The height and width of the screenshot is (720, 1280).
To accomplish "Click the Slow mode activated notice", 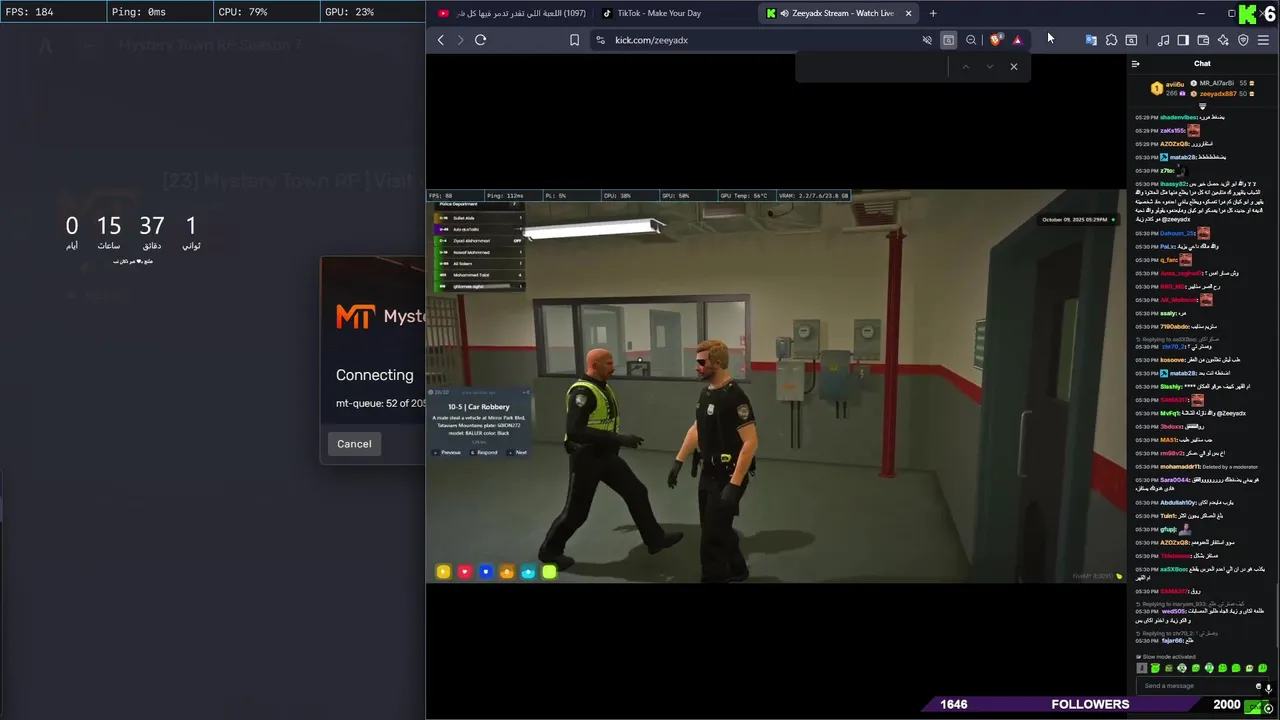I will point(1166,657).
